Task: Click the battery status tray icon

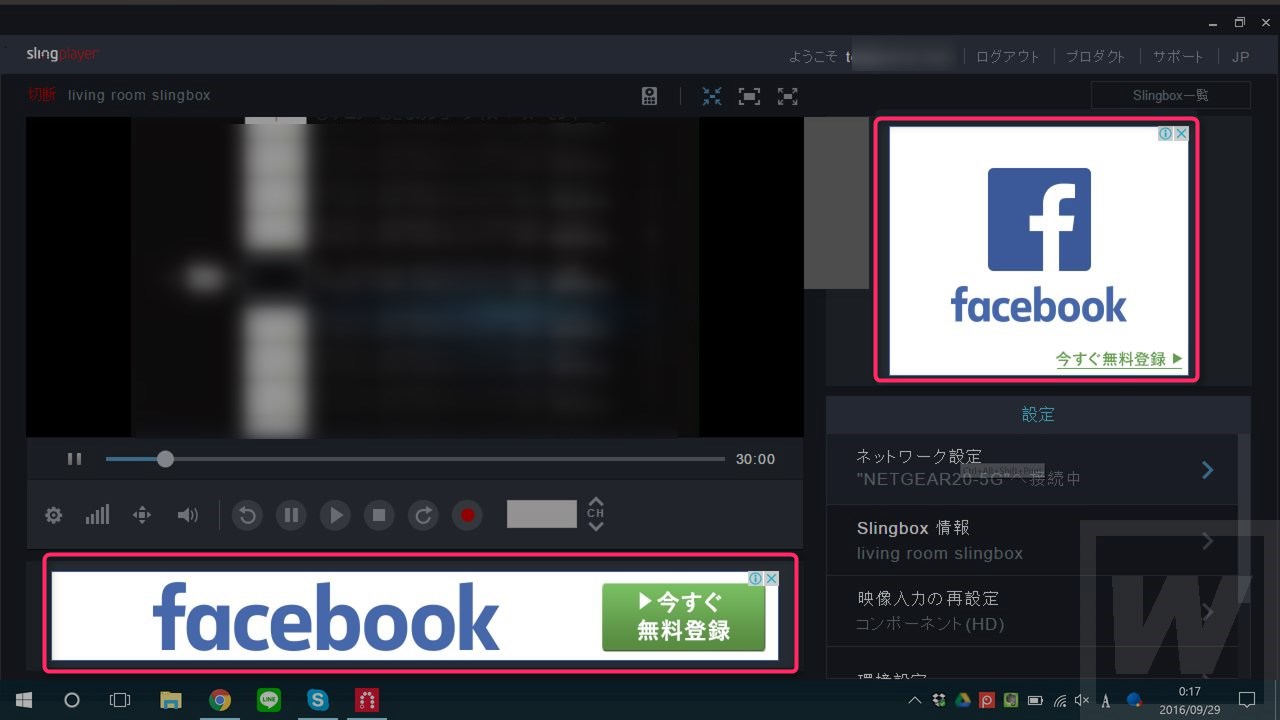Action: click(x=1036, y=700)
